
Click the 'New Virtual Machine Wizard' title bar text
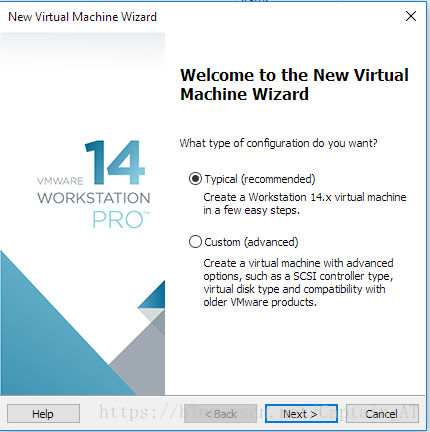[x=82, y=17]
